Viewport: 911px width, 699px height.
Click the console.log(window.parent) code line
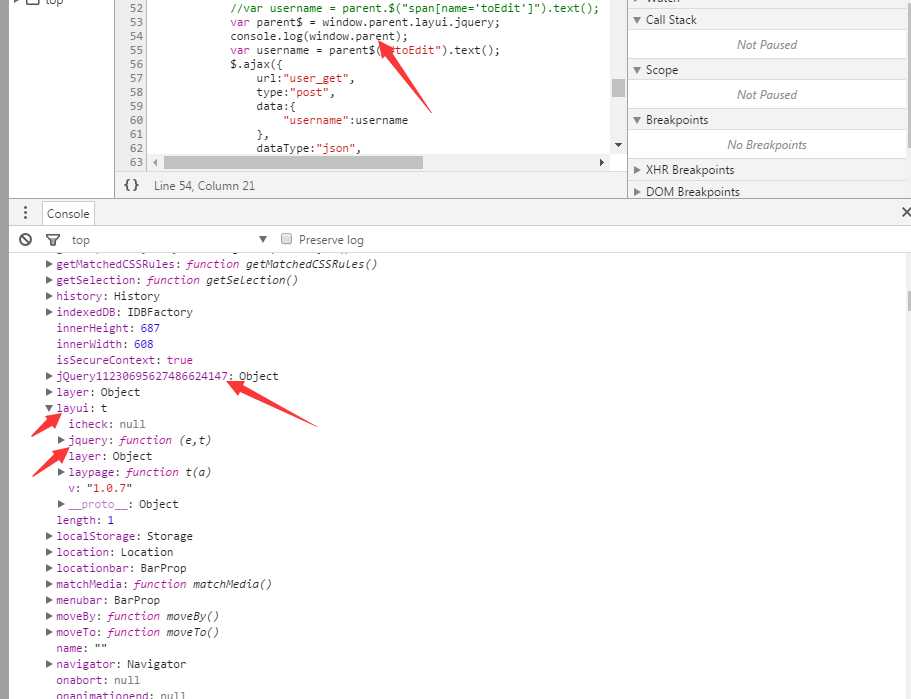pos(319,36)
